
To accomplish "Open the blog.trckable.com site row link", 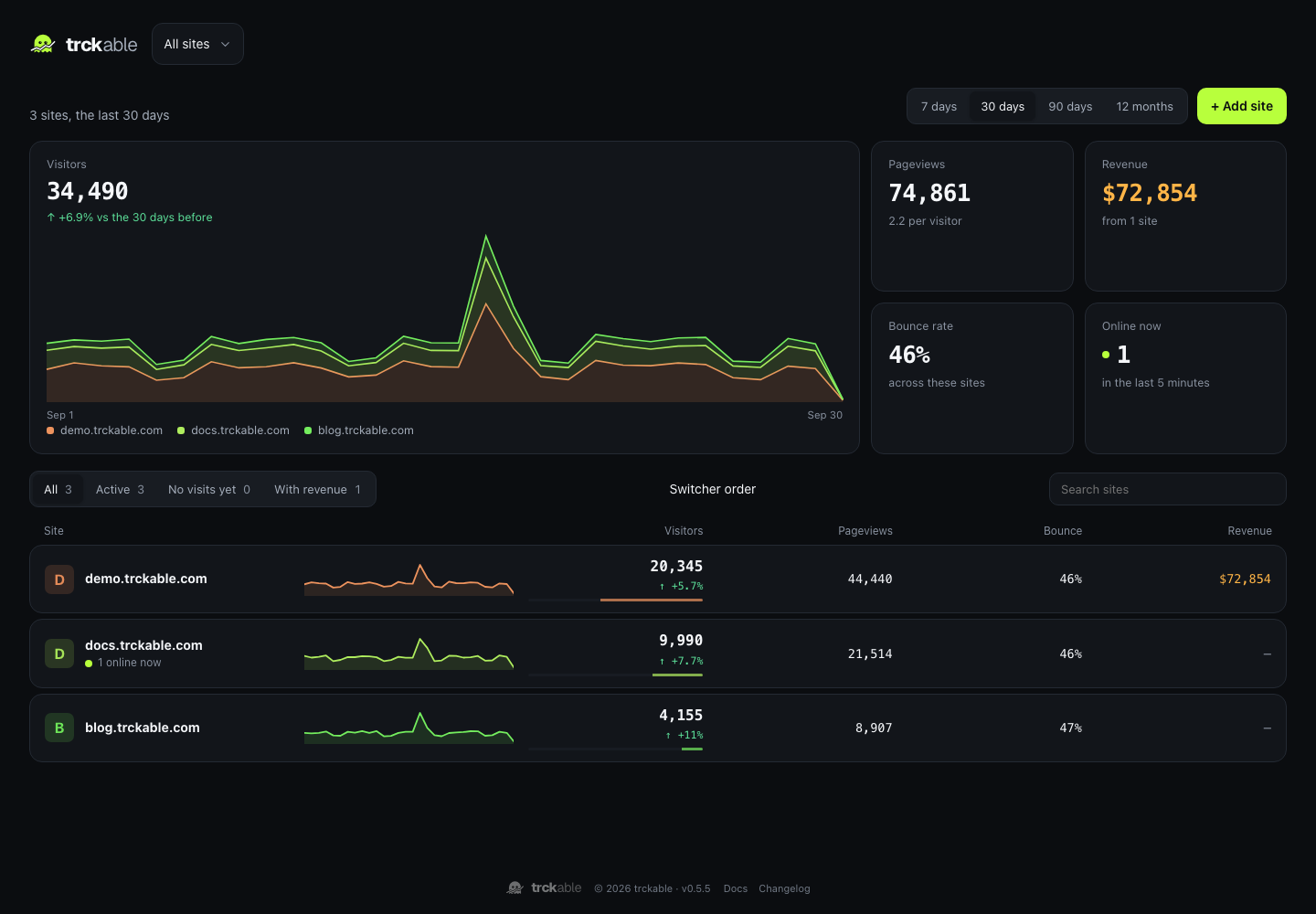I will coord(143,728).
